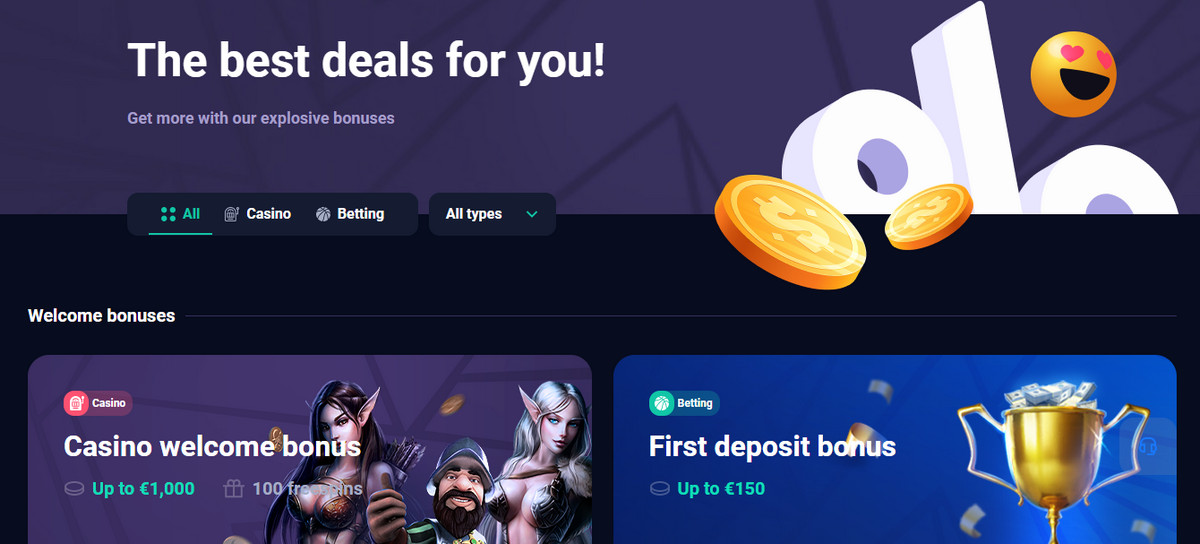Open the live support headset icon
The width and height of the screenshot is (1200, 544).
click(x=1148, y=446)
